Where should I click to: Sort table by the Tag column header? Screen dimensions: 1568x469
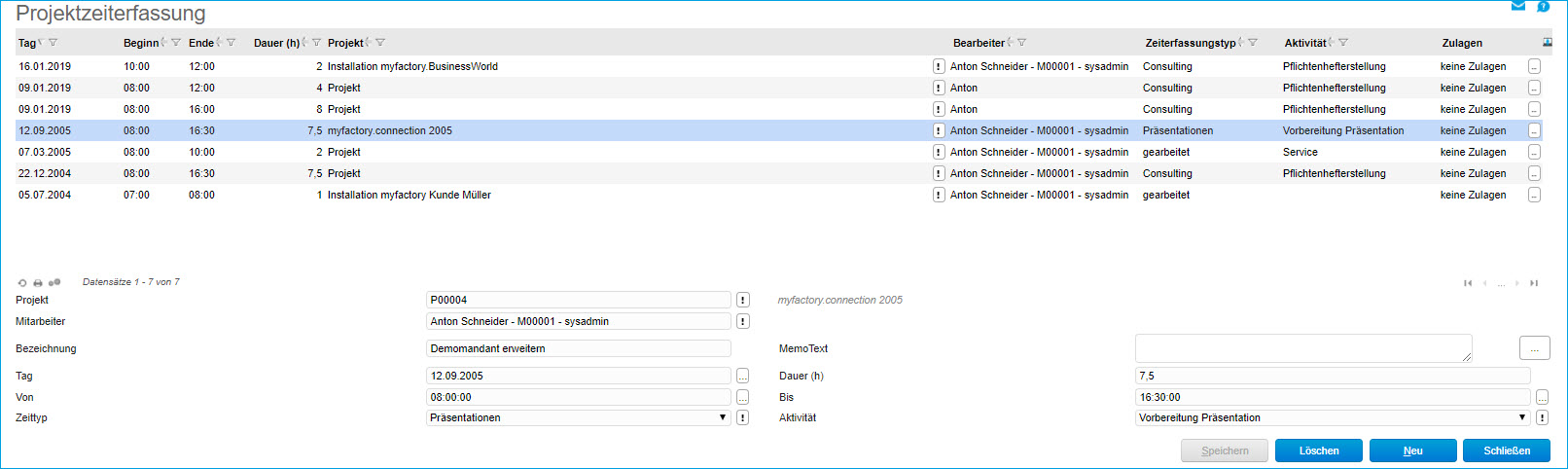[26, 43]
